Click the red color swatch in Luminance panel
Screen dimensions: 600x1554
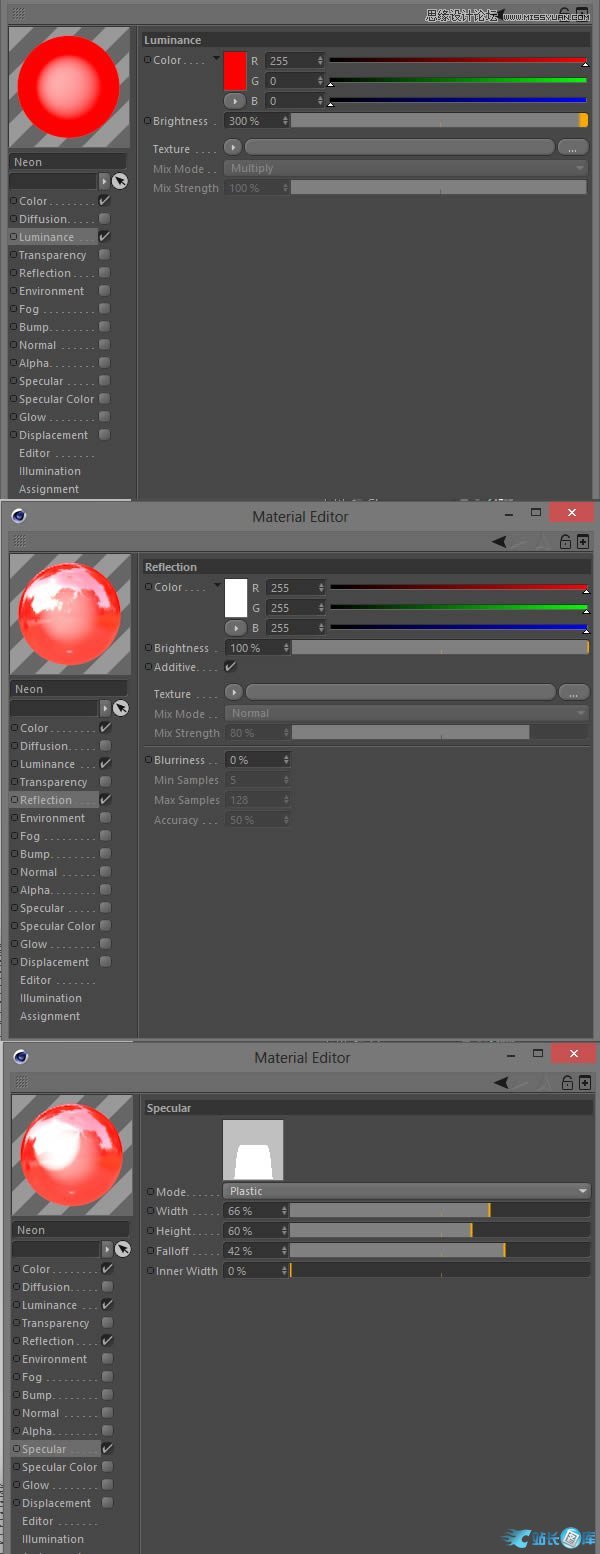coord(235,71)
